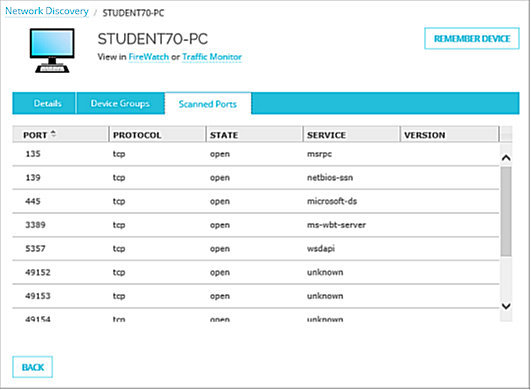Click the microsoft-ds service cell
The height and width of the screenshot is (390, 531).
(332, 201)
